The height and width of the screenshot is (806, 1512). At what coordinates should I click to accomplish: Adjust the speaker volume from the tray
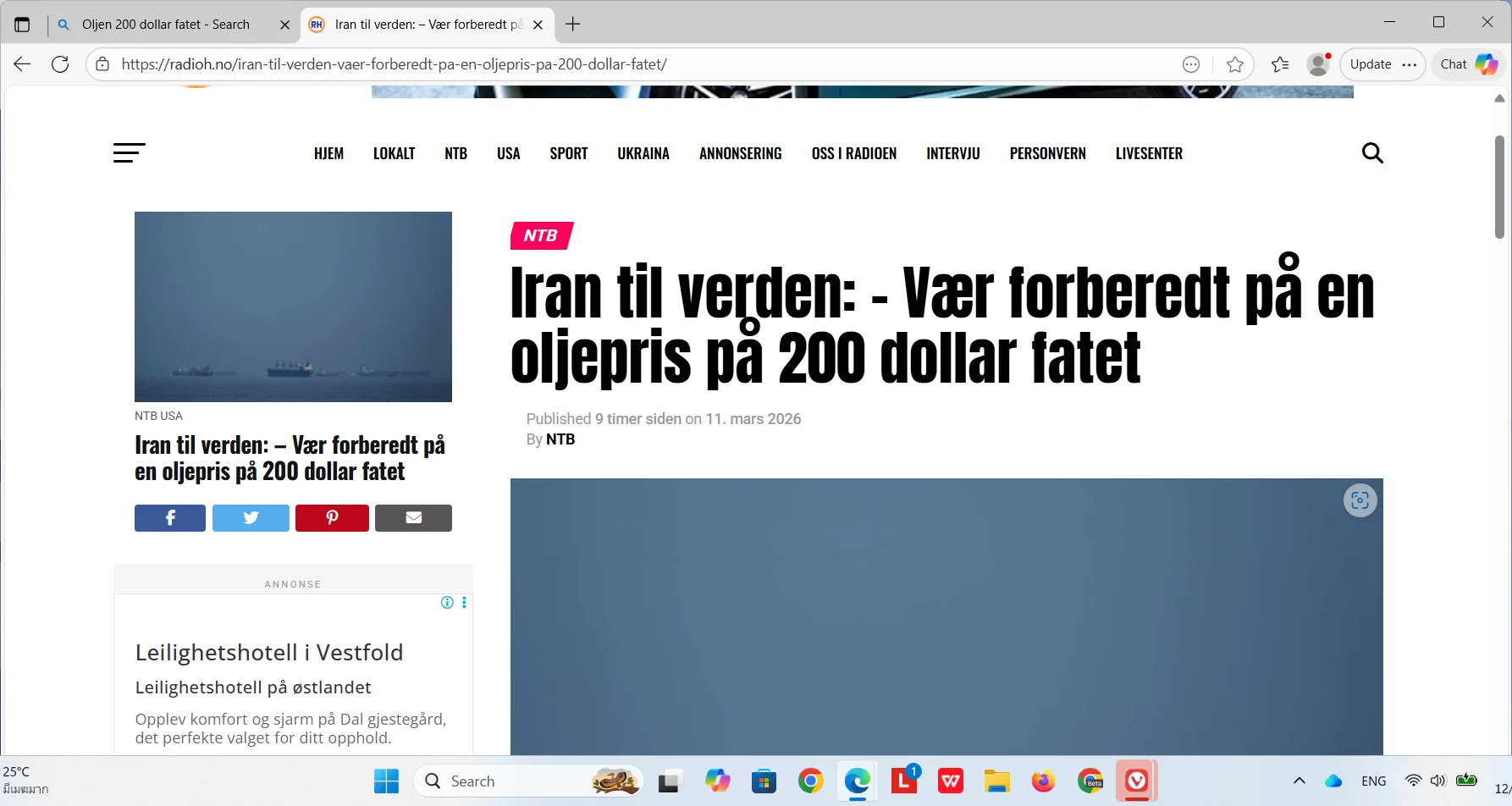pos(1439,780)
